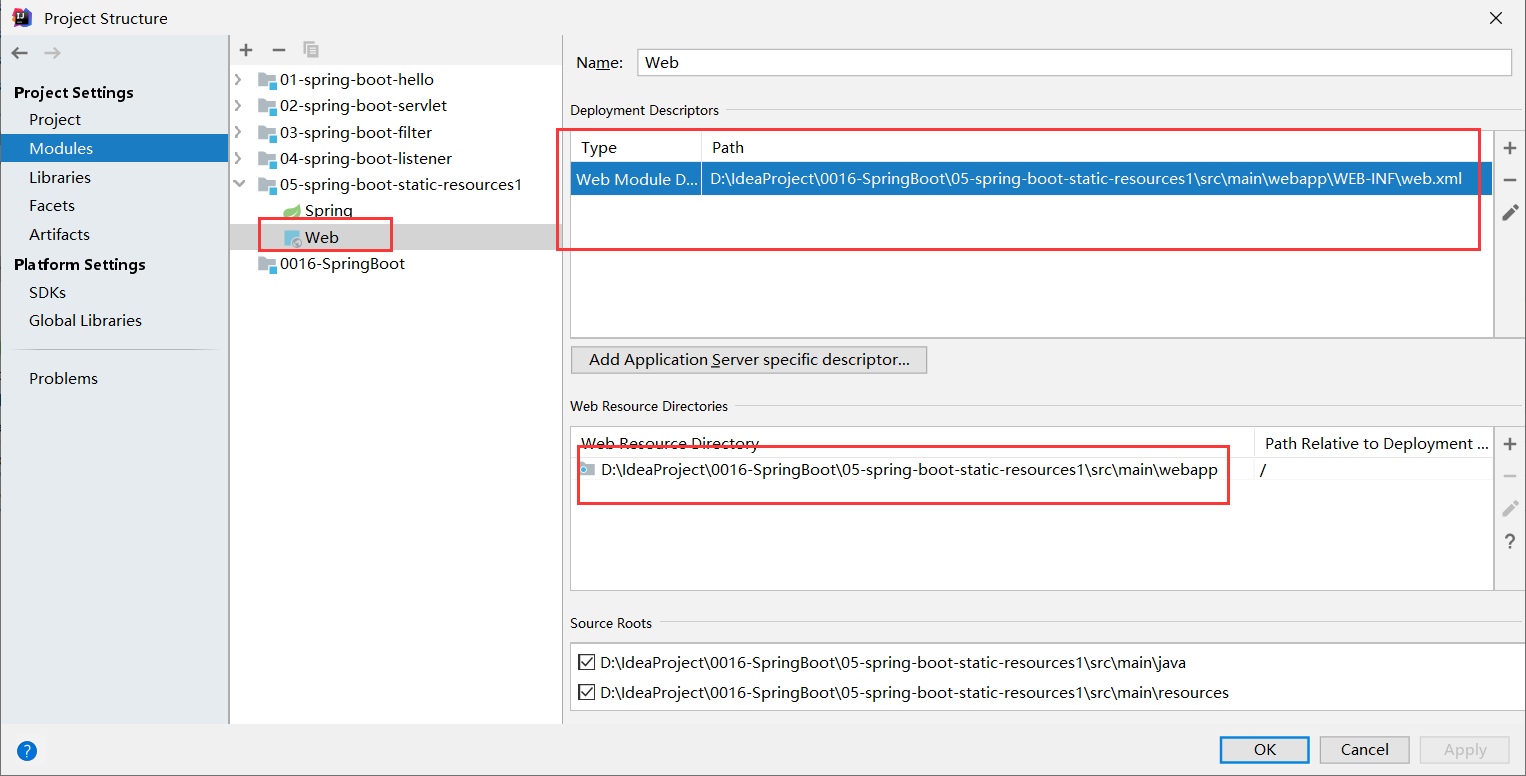Collapse the 05-spring-boot-static-resources1 module
1526x776 pixels.
coord(238,184)
